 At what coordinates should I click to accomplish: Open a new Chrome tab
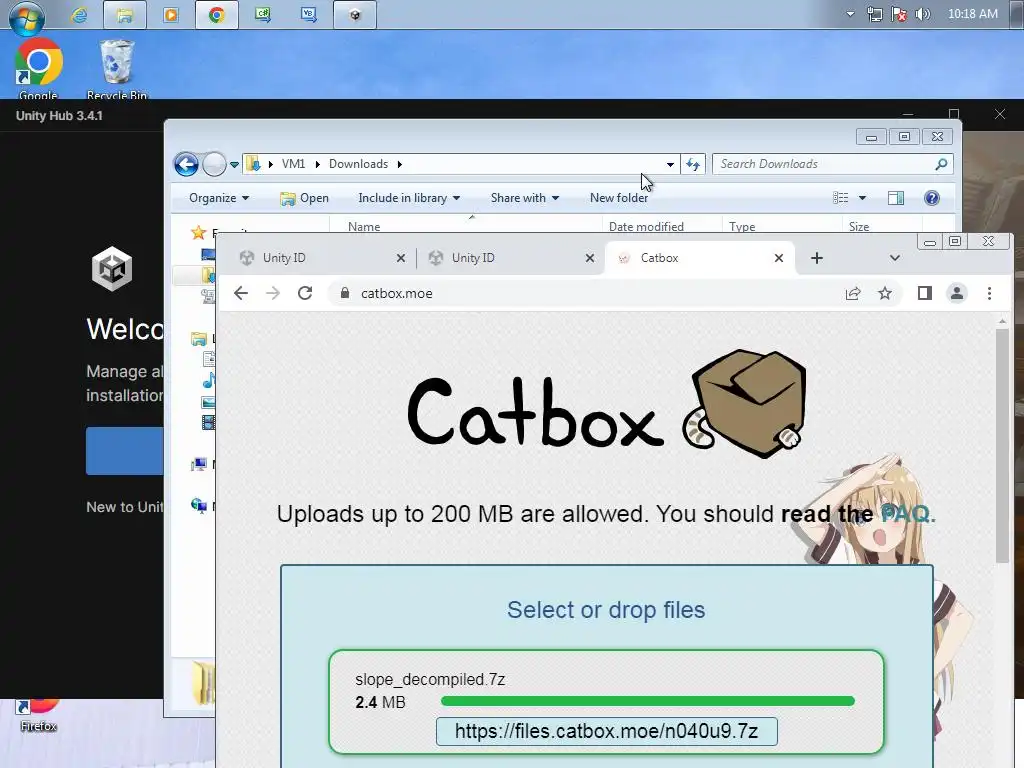[x=816, y=258]
